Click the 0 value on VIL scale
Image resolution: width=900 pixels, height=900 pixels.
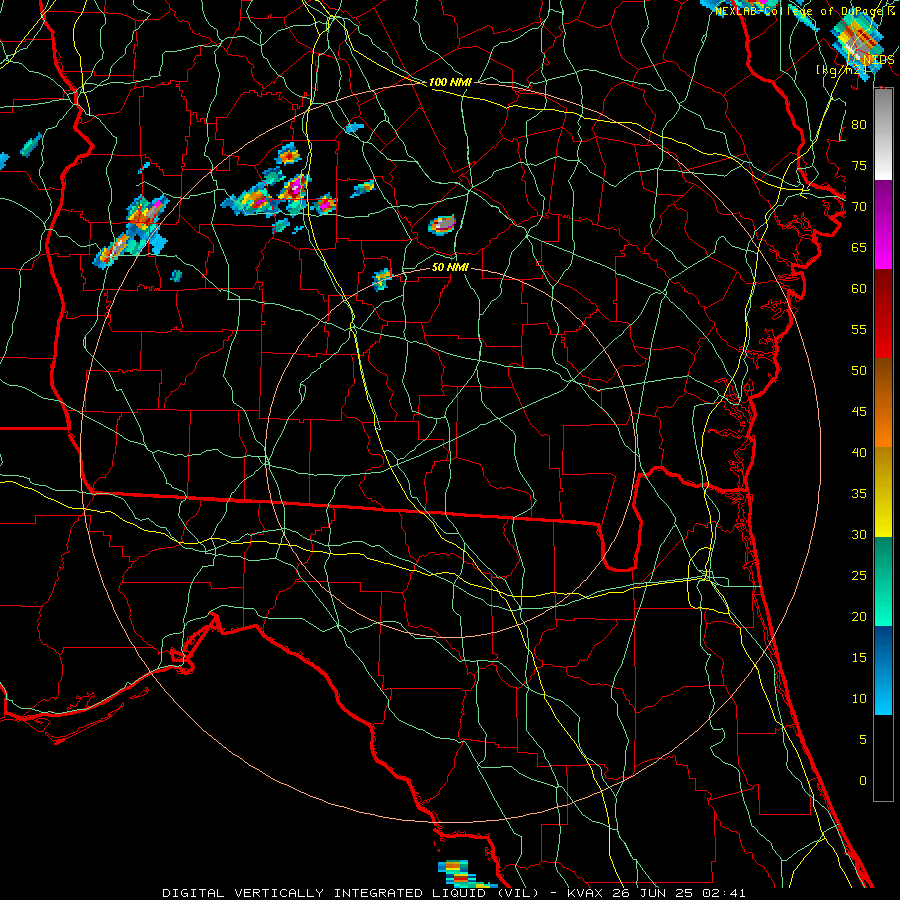pos(863,781)
